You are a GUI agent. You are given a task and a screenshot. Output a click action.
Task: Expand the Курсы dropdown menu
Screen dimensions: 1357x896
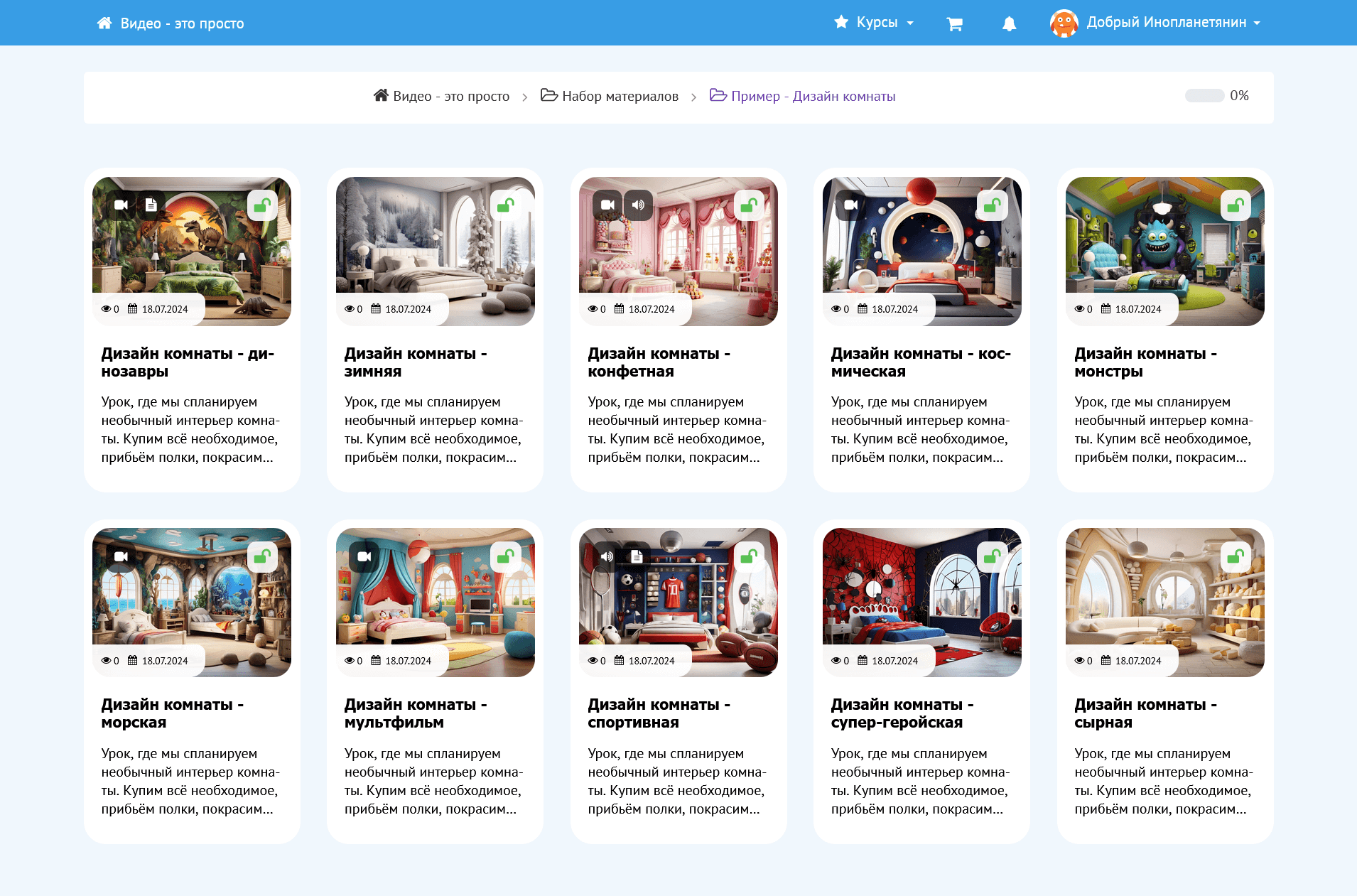coord(875,23)
